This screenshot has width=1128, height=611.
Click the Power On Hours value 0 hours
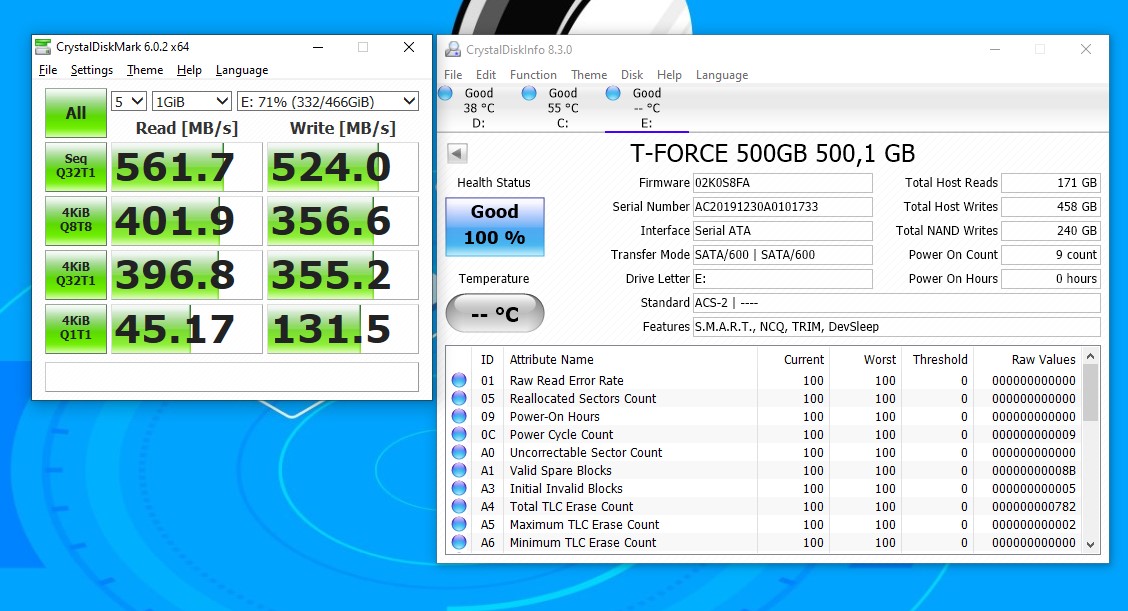click(1051, 279)
